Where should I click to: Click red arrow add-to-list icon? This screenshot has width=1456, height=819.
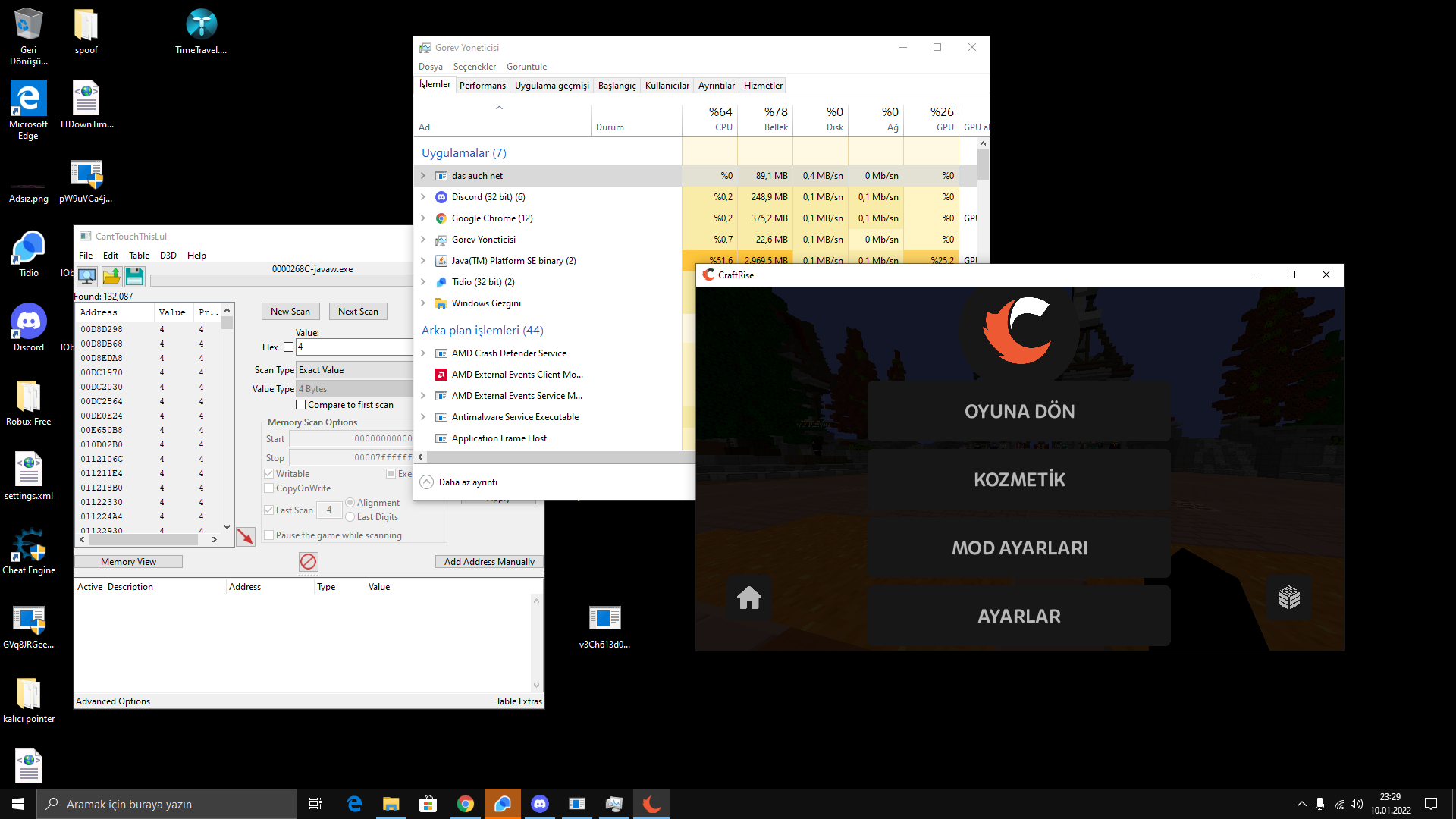[x=245, y=536]
